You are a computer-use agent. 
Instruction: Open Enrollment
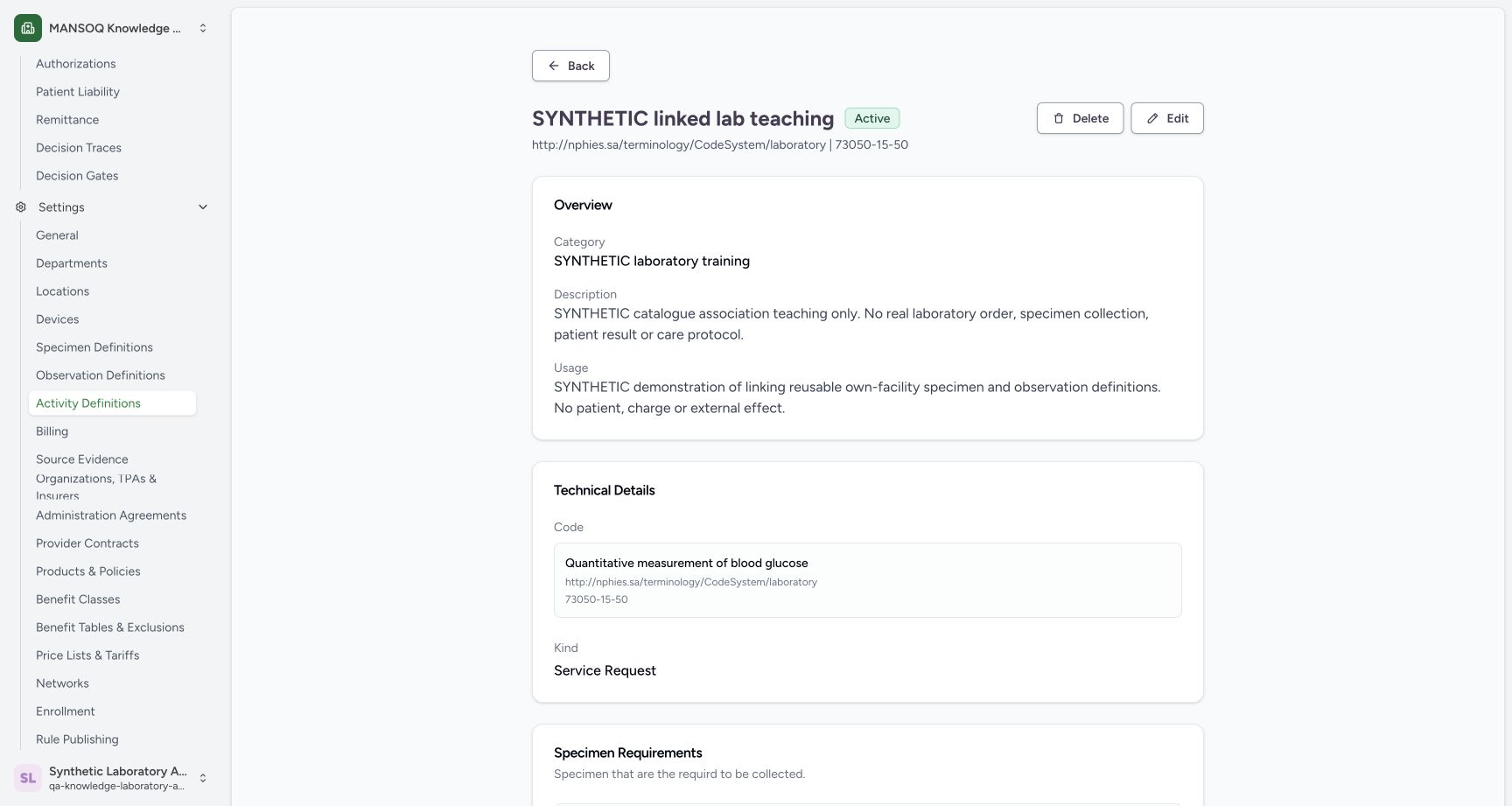(x=66, y=711)
